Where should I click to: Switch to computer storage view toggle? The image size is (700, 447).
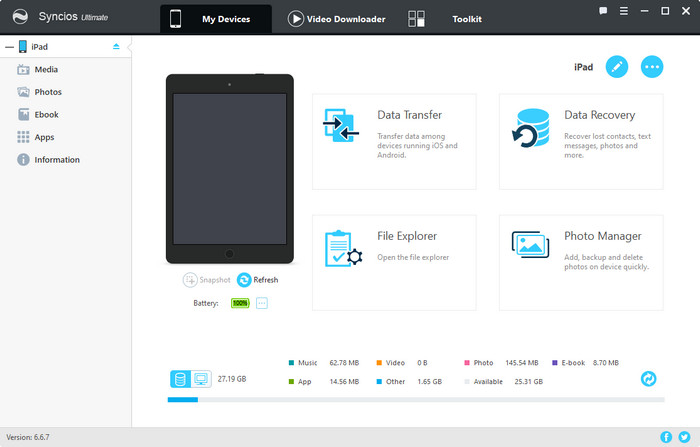[x=200, y=379]
